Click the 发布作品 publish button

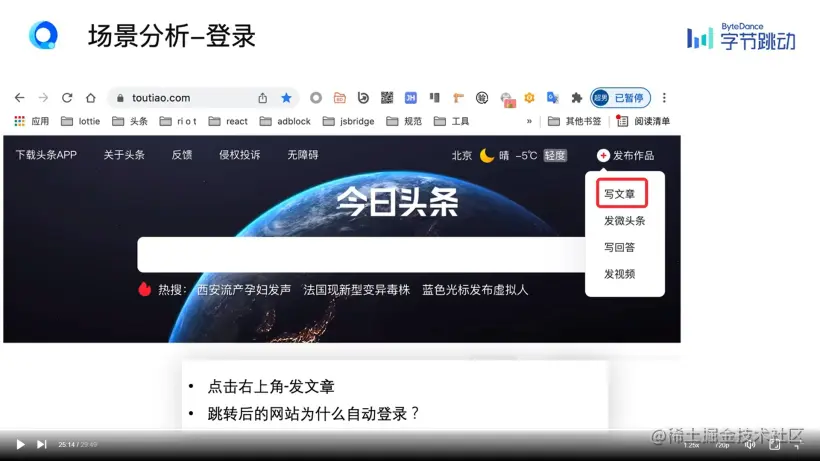[625, 155]
